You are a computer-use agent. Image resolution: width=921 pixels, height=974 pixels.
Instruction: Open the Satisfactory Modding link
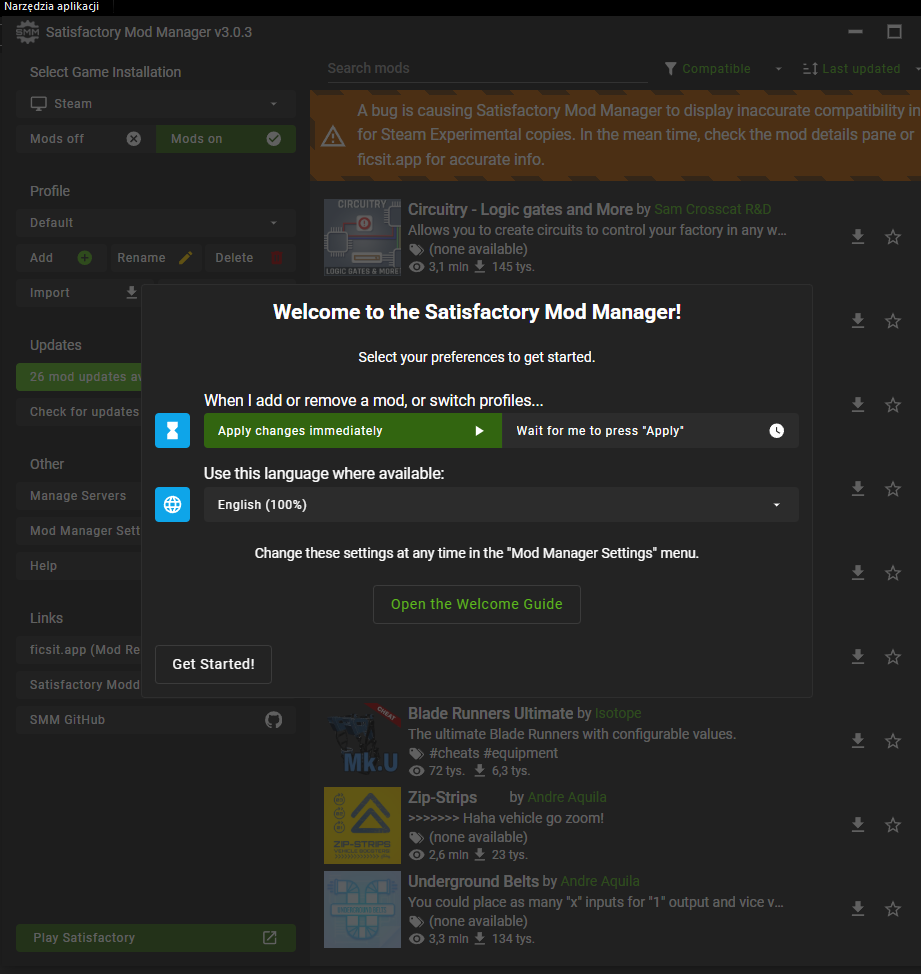(x=79, y=685)
